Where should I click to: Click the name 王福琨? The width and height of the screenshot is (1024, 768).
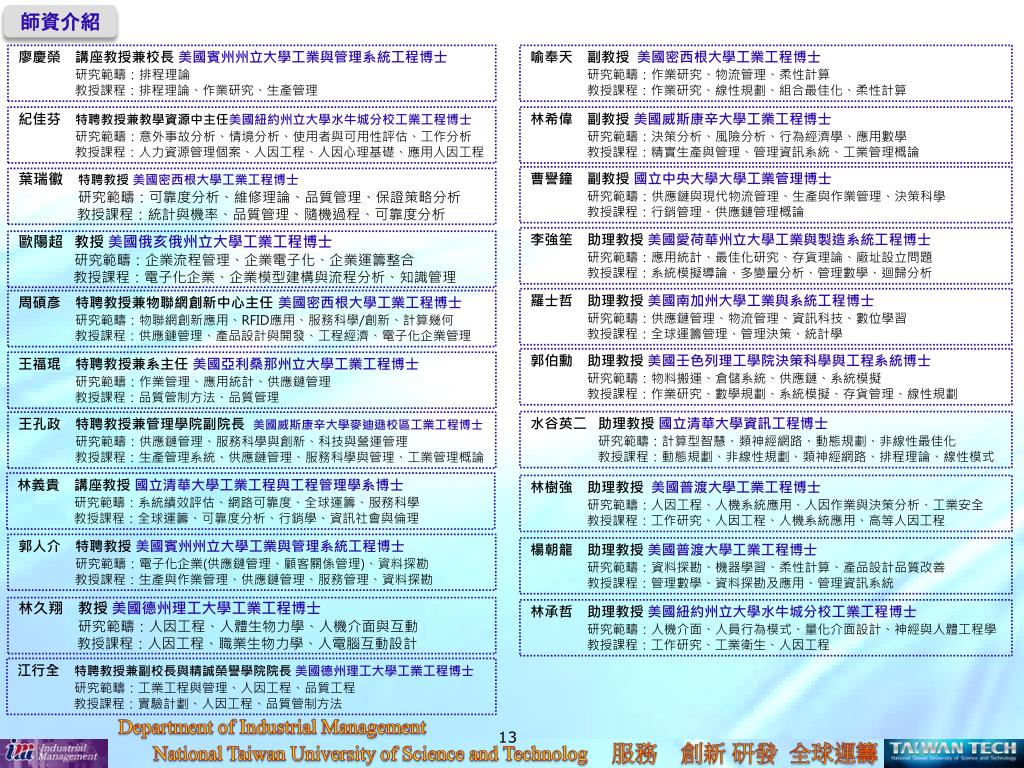(x=39, y=364)
